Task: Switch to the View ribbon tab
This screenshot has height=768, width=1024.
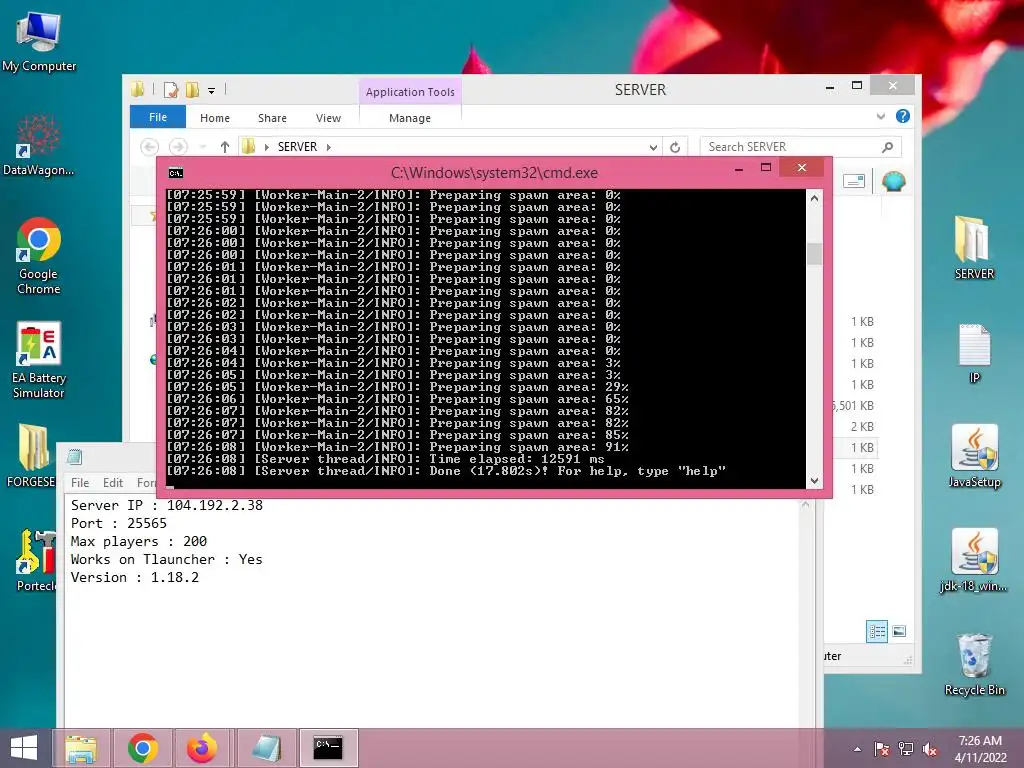Action: tap(328, 118)
